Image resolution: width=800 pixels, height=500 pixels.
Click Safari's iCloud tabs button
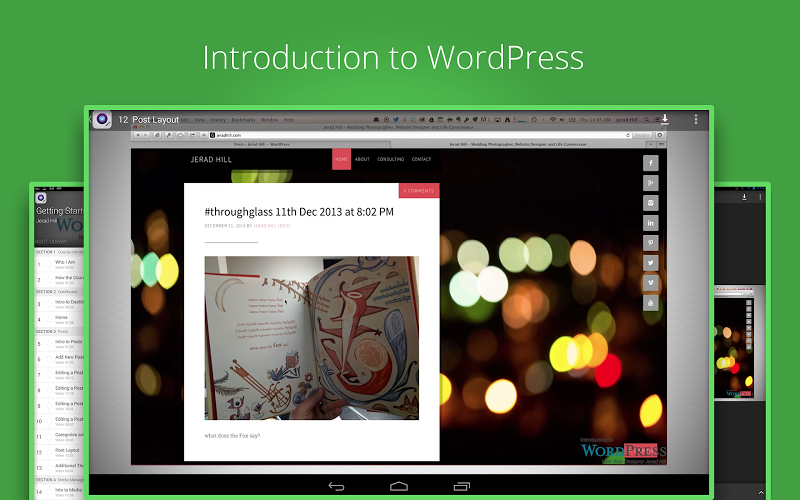[181, 135]
